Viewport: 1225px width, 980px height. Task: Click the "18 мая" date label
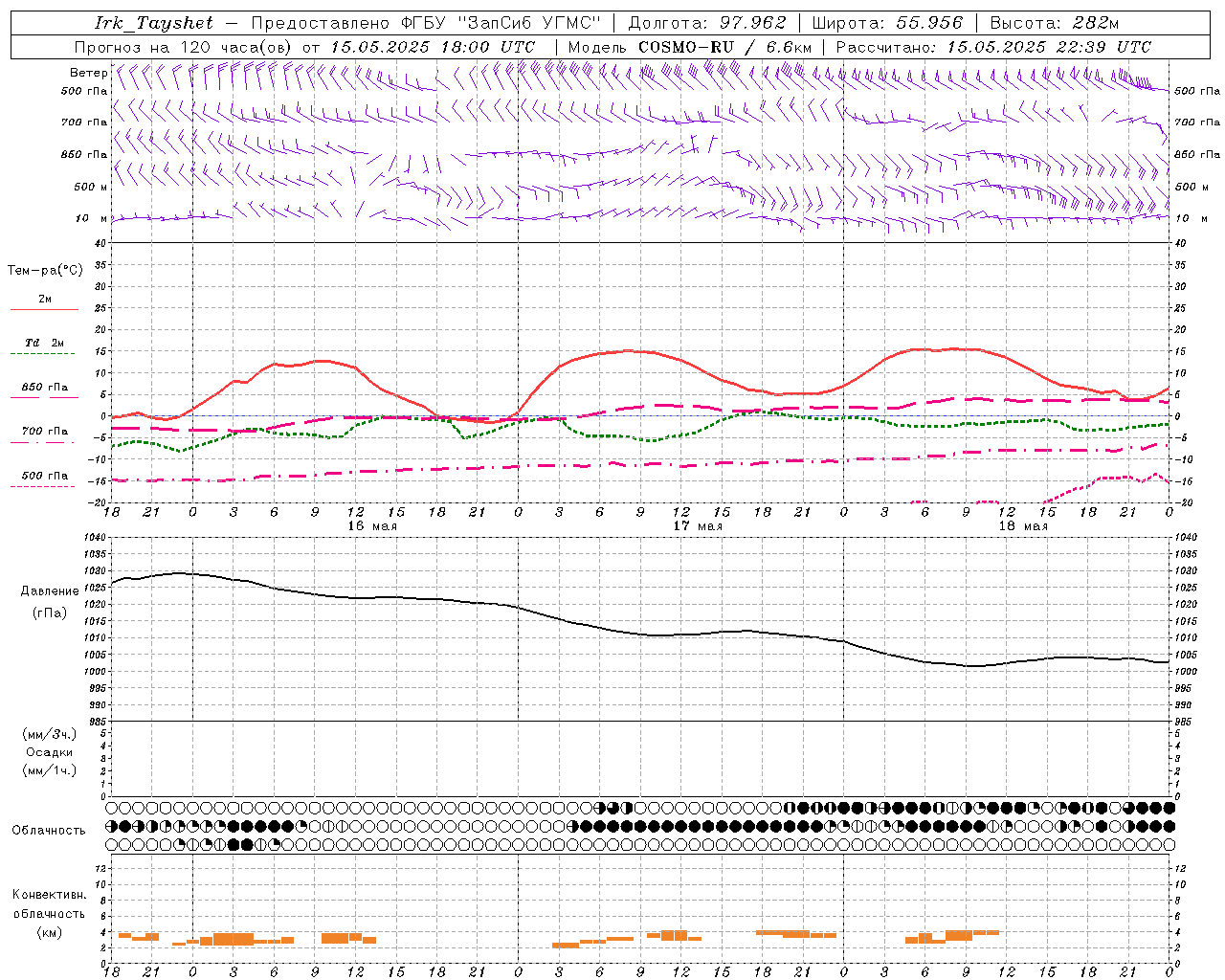pos(1023,526)
